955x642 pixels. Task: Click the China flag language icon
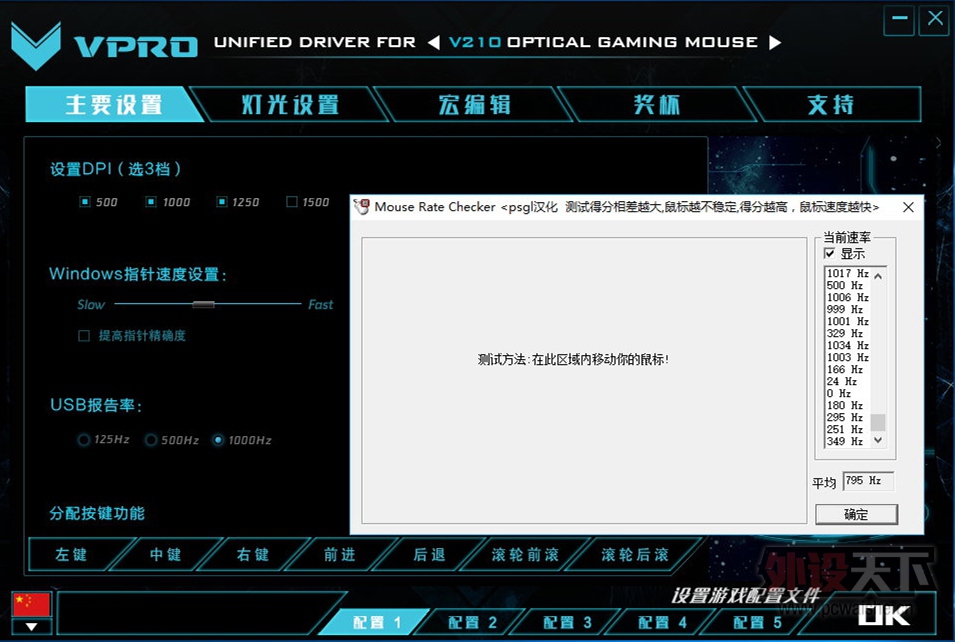(32, 605)
